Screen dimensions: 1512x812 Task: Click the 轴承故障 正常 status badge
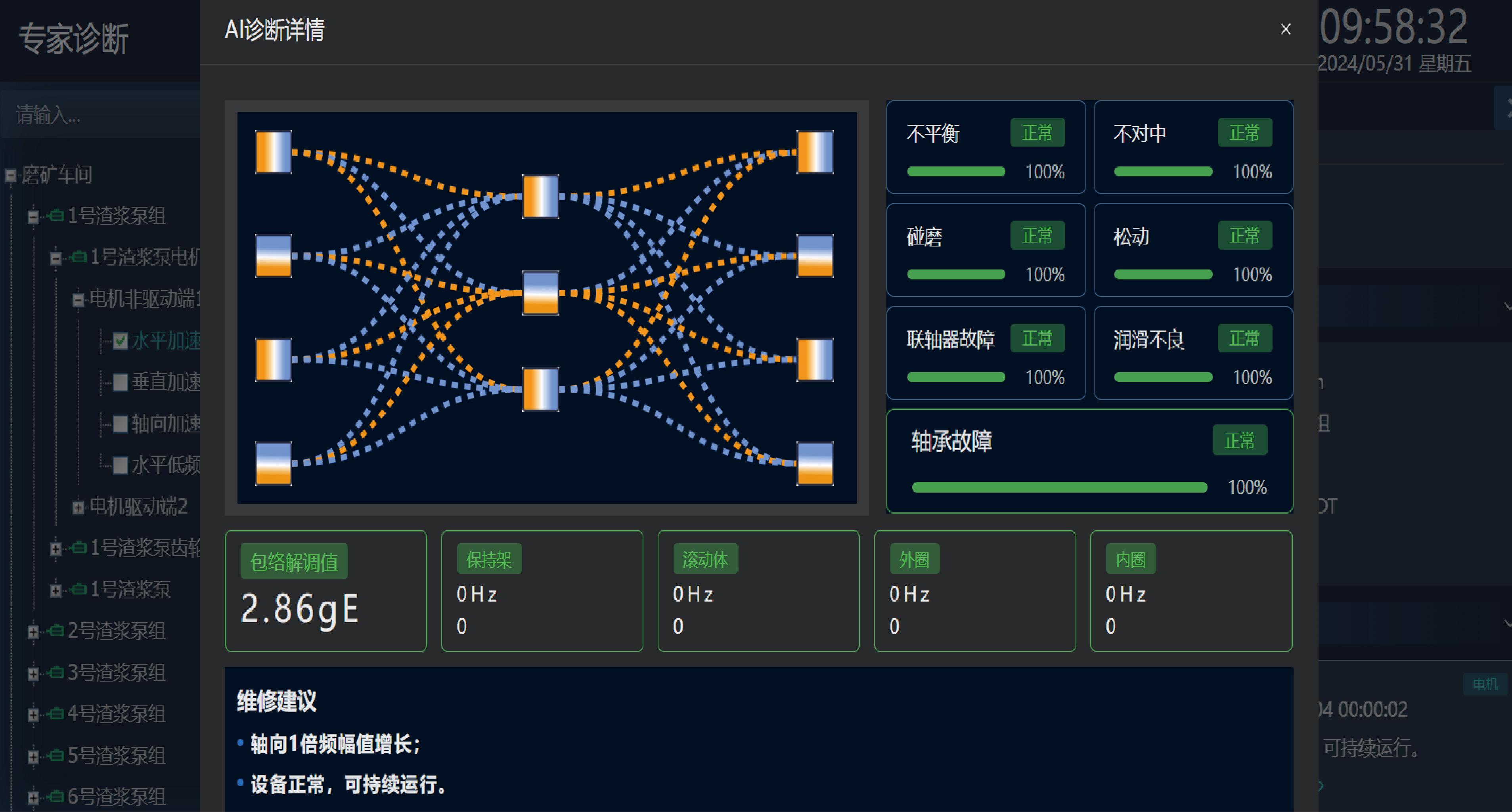tap(1240, 440)
